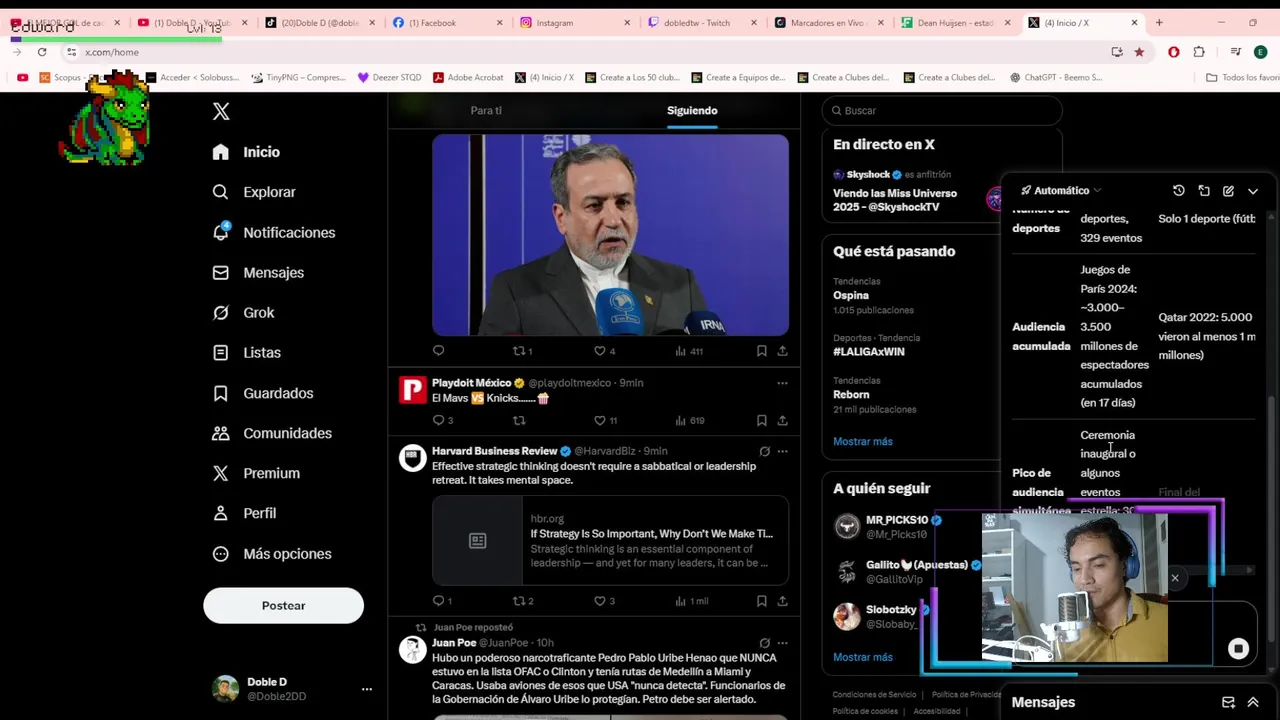The width and height of the screenshot is (1280, 720).
Task: Expand the Mensajes drawer with double chevron
Action: [1253, 702]
